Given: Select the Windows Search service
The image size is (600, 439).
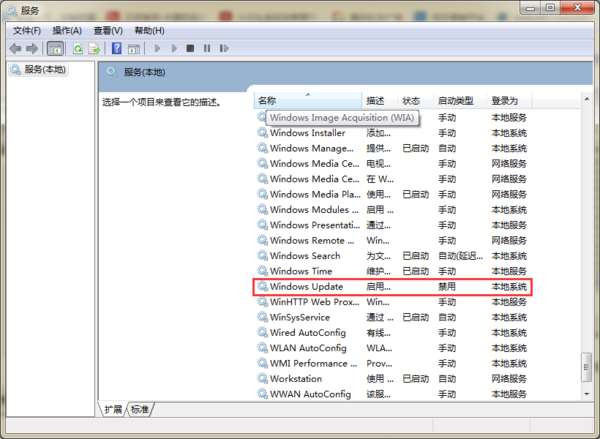Looking at the screenshot, I should click(392, 256).
